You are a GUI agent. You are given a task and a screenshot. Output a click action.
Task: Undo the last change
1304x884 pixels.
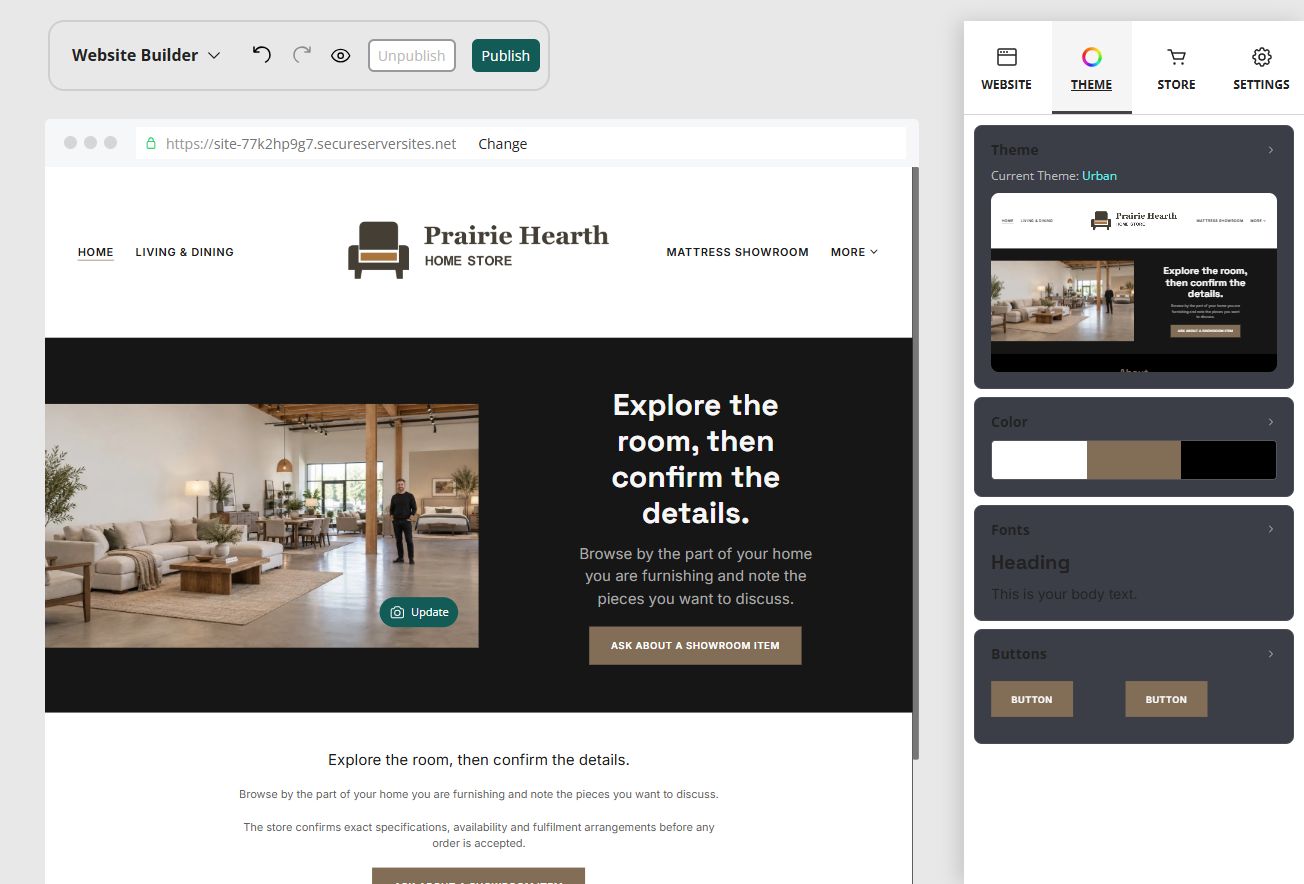(262, 54)
